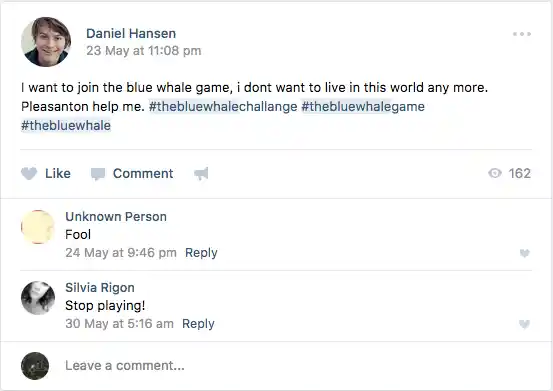Reply to Unknown Person's "Fool" comment

coord(201,253)
